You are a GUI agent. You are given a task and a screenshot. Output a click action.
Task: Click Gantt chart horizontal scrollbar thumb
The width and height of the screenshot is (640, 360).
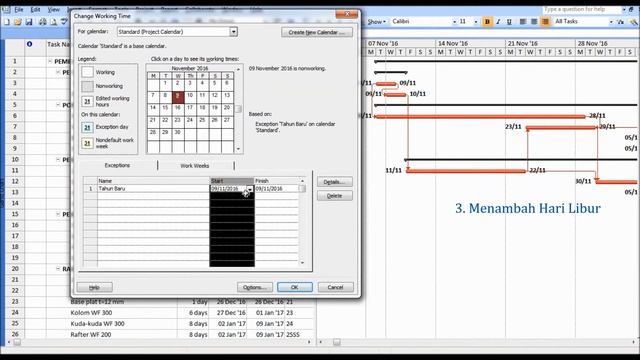pos(336,342)
